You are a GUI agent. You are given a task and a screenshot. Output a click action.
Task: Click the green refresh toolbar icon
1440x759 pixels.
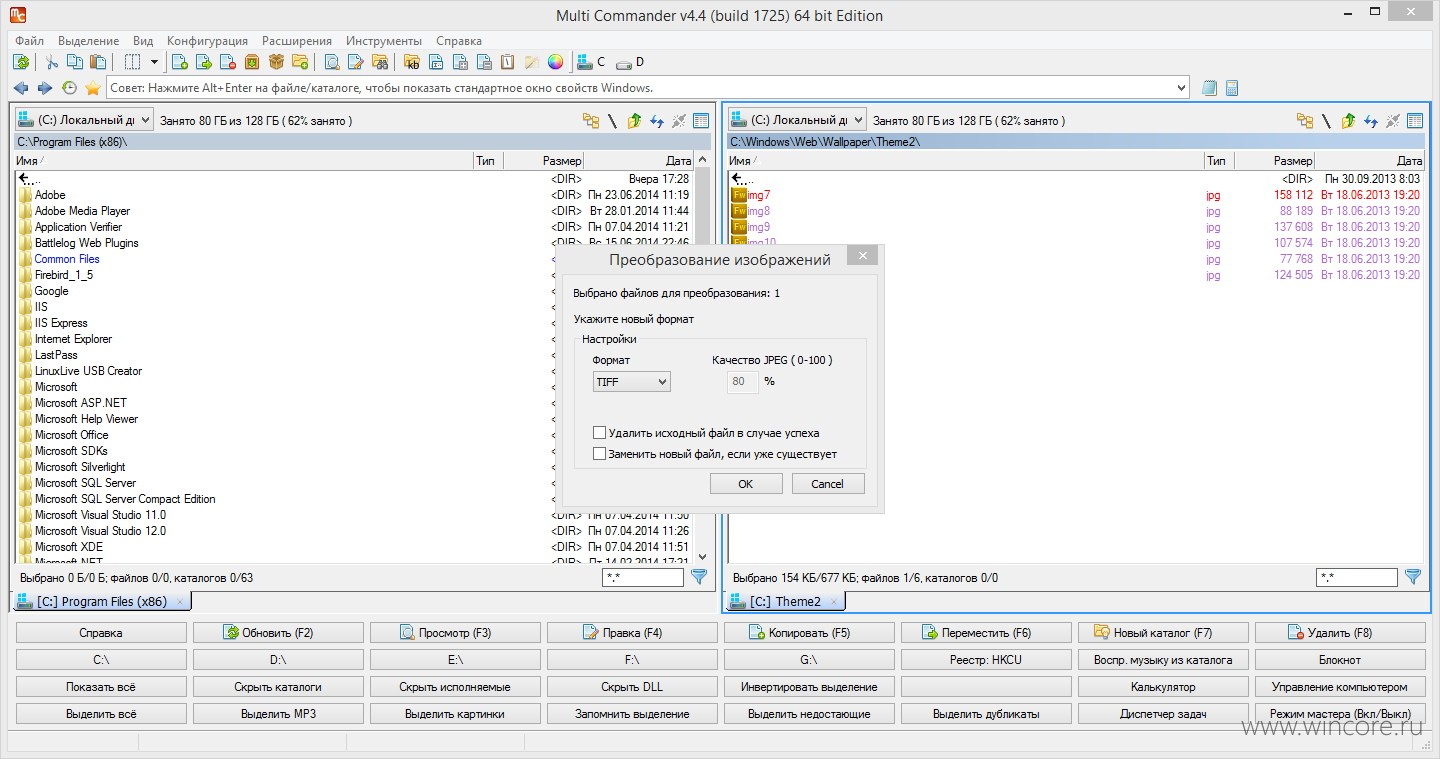[x=21, y=62]
